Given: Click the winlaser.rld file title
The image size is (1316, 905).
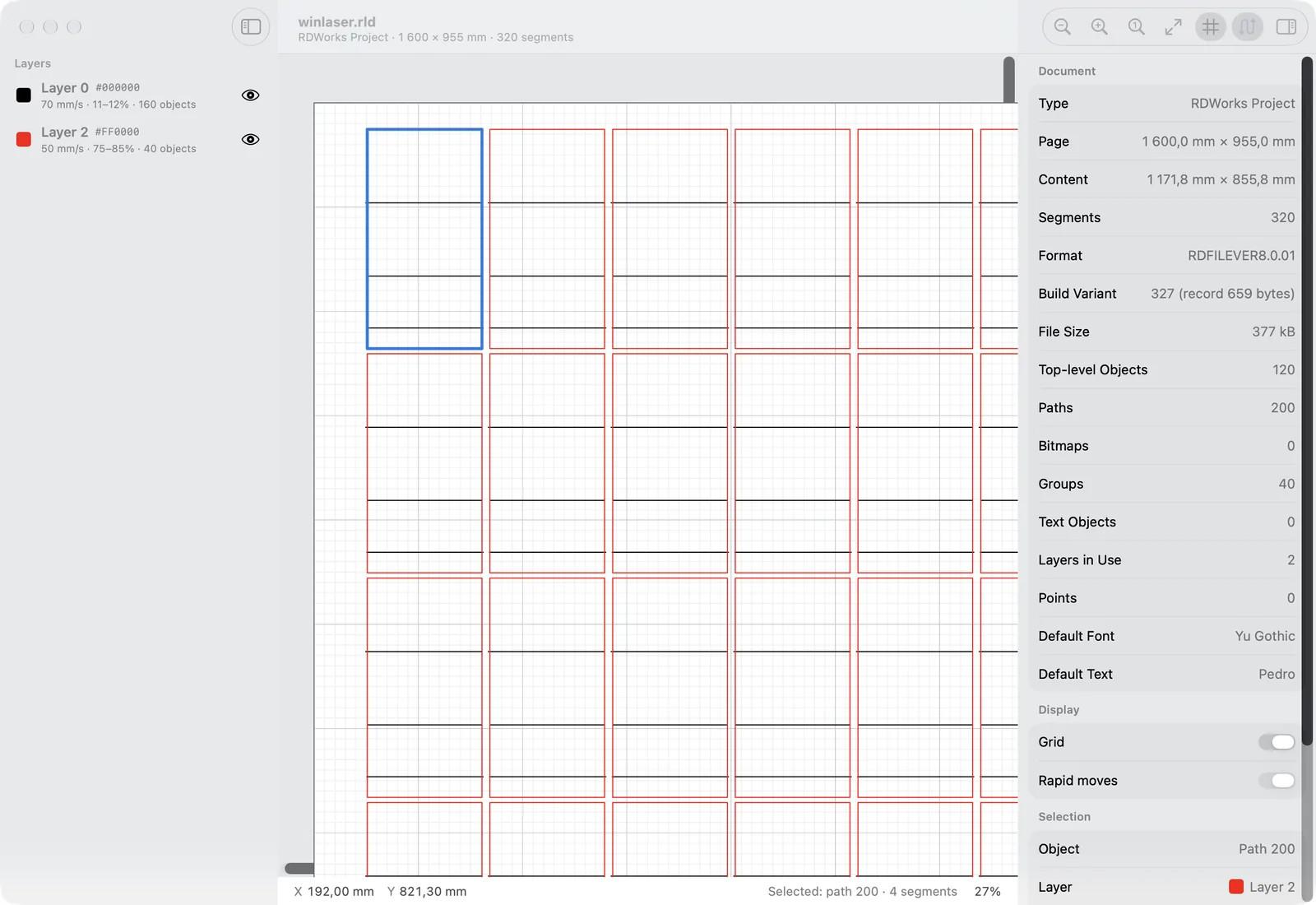Looking at the screenshot, I should click(336, 22).
